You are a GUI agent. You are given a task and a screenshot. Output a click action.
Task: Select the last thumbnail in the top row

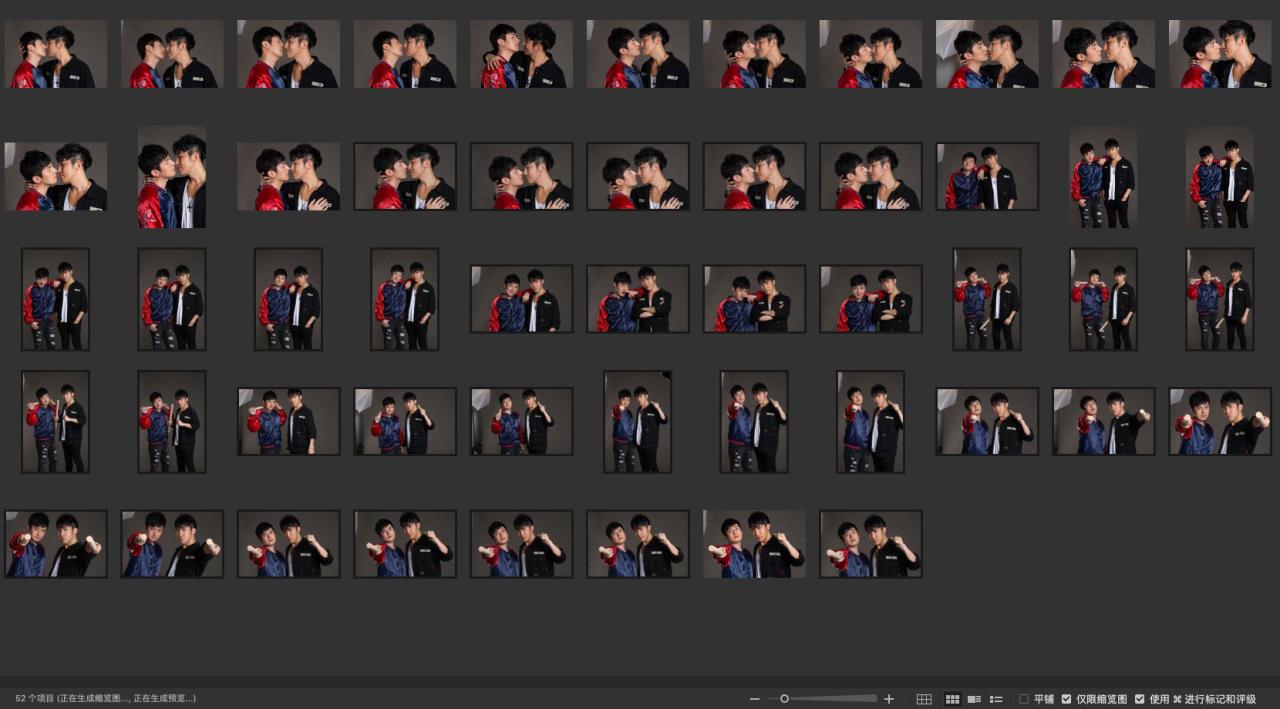tap(1219, 54)
